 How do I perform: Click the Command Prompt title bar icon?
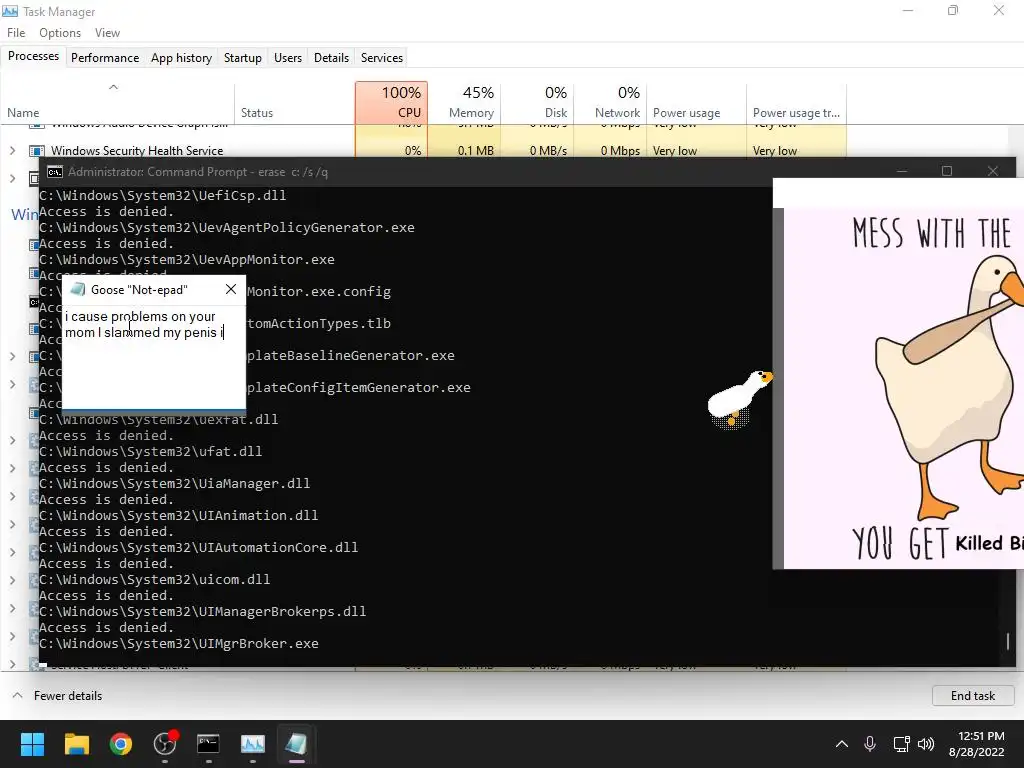click(x=55, y=172)
